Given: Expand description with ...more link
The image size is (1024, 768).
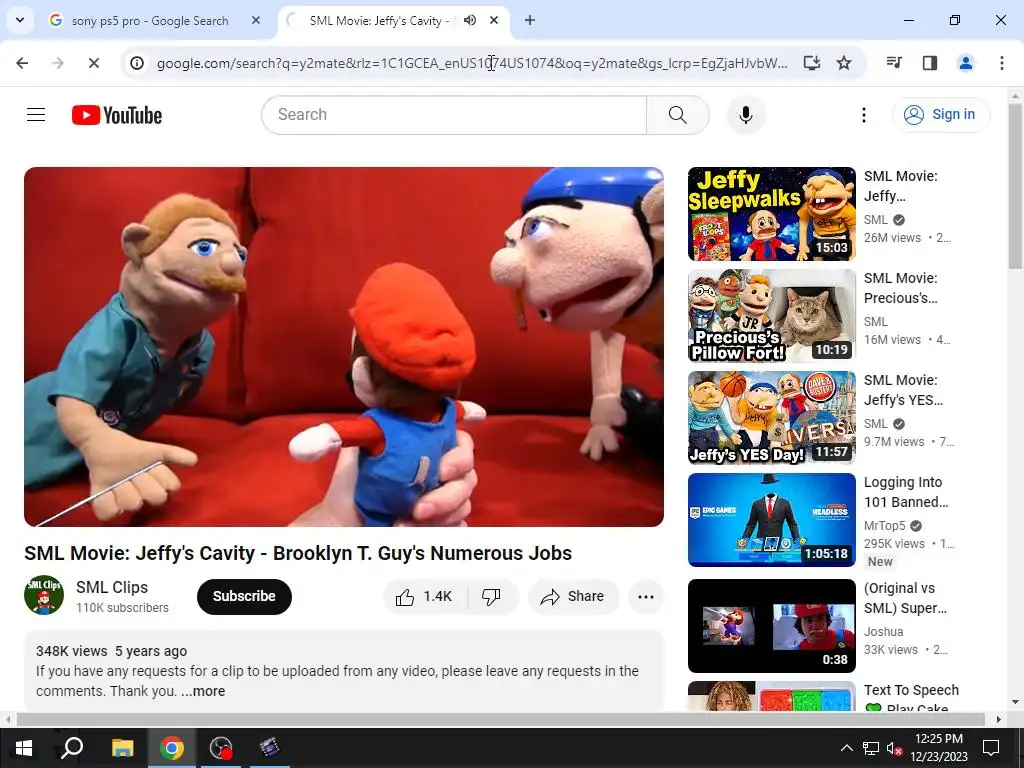Looking at the screenshot, I should tap(203, 692).
